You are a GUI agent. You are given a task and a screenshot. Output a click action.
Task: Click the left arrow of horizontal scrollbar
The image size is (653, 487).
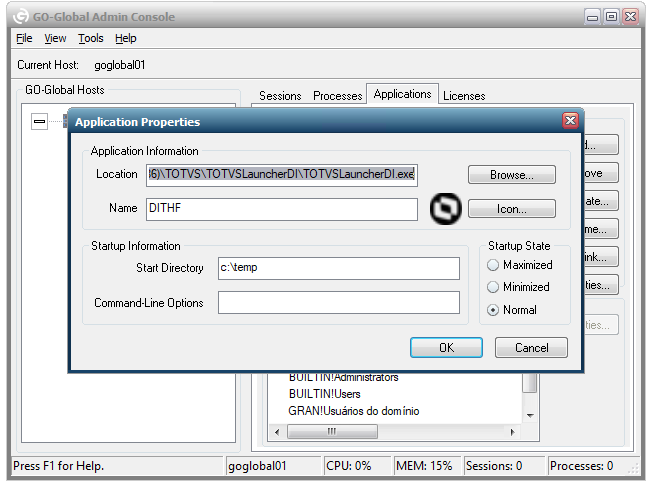[x=277, y=432]
